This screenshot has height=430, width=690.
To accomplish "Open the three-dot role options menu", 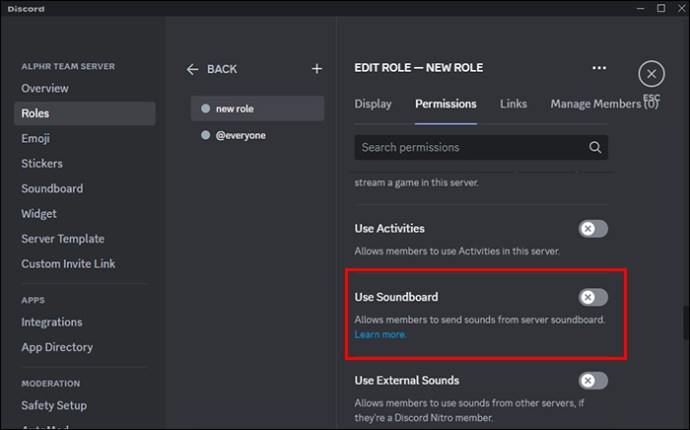I will (599, 68).
